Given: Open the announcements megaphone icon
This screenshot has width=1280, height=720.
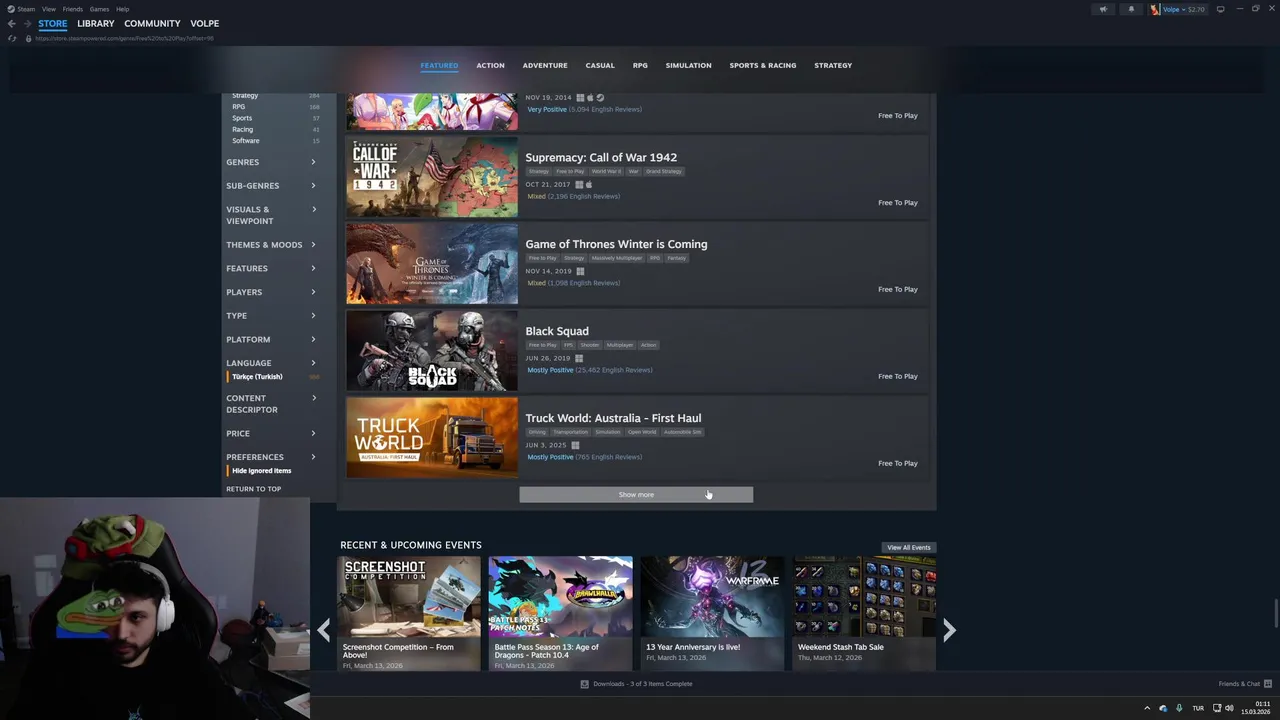Looking at the screenshot, I should [1104, 9].
